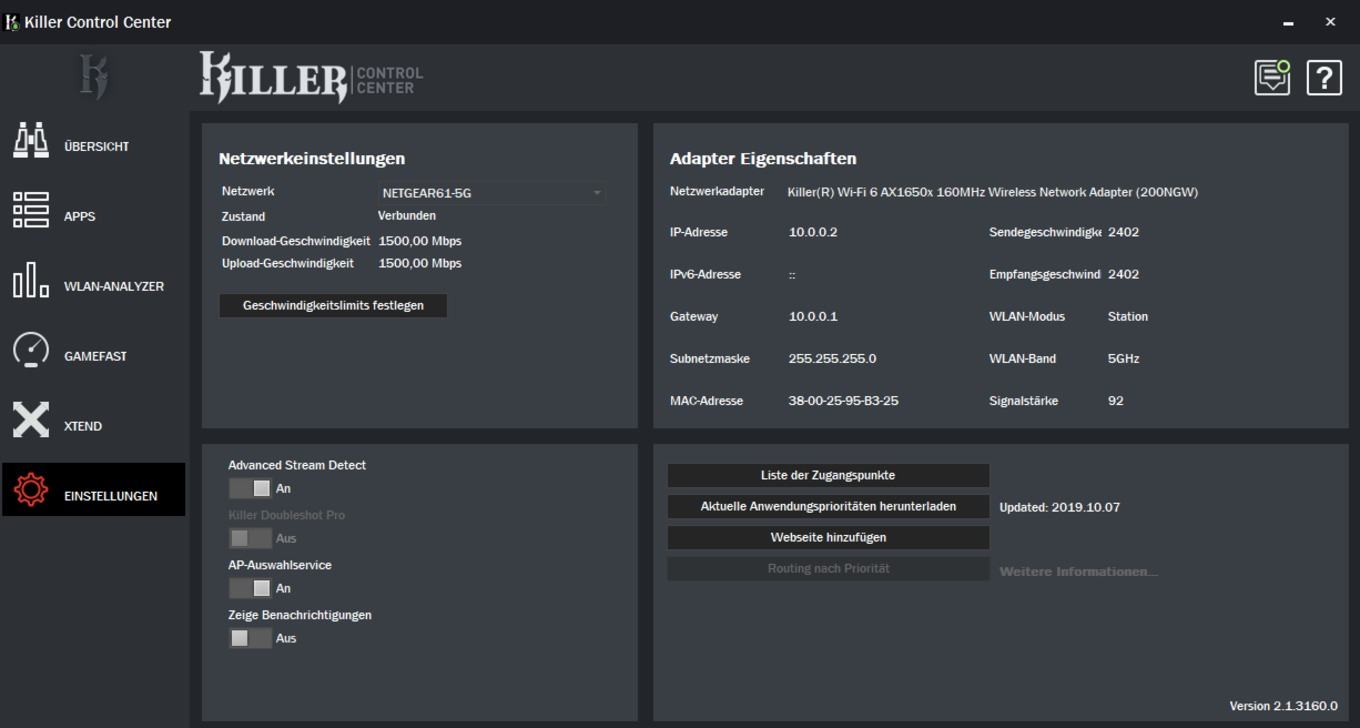Click the Killer K logo in sidebar
This screenshot has width=1360, height=728.
pos(93,77)
